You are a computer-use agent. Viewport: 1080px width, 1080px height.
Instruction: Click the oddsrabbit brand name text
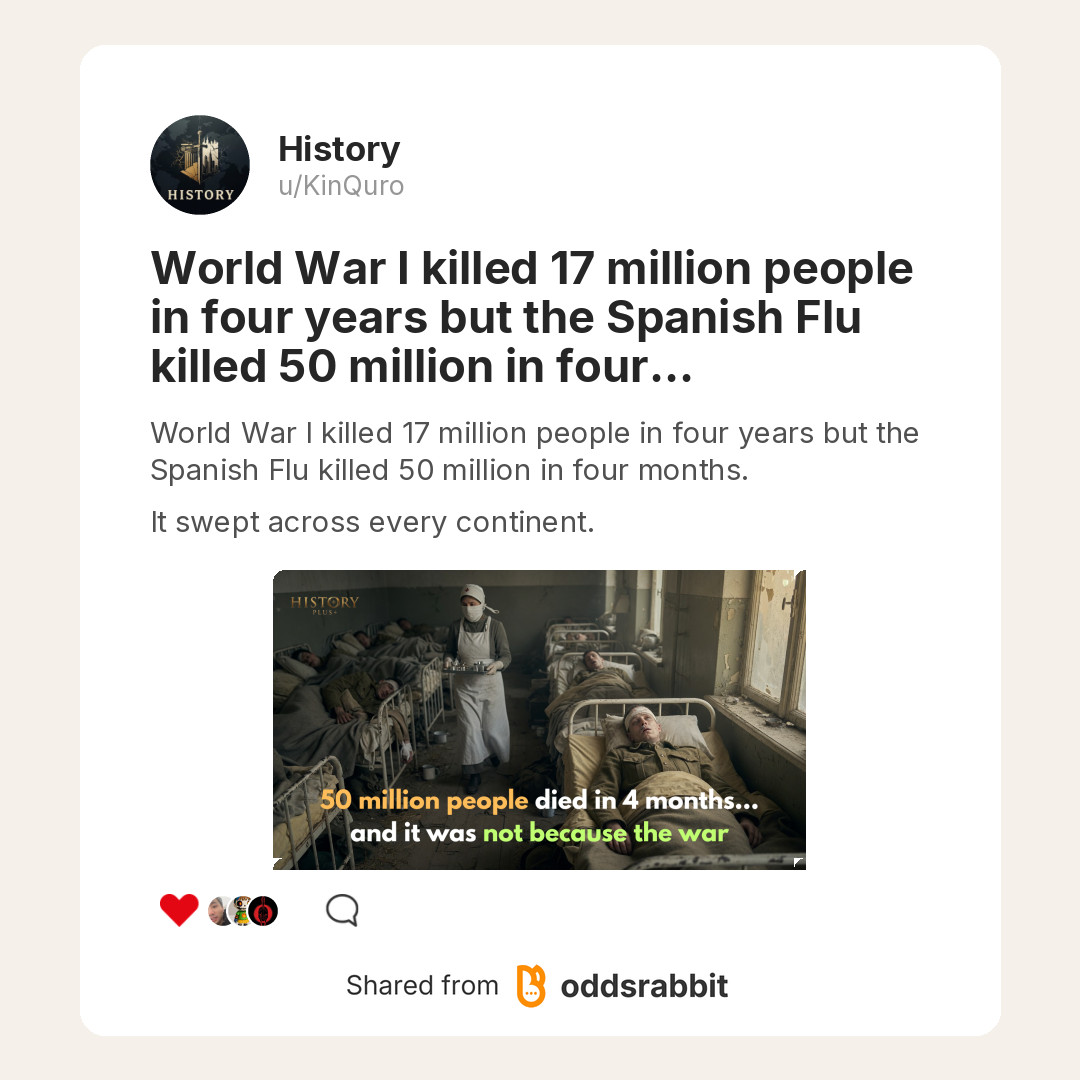644,986
